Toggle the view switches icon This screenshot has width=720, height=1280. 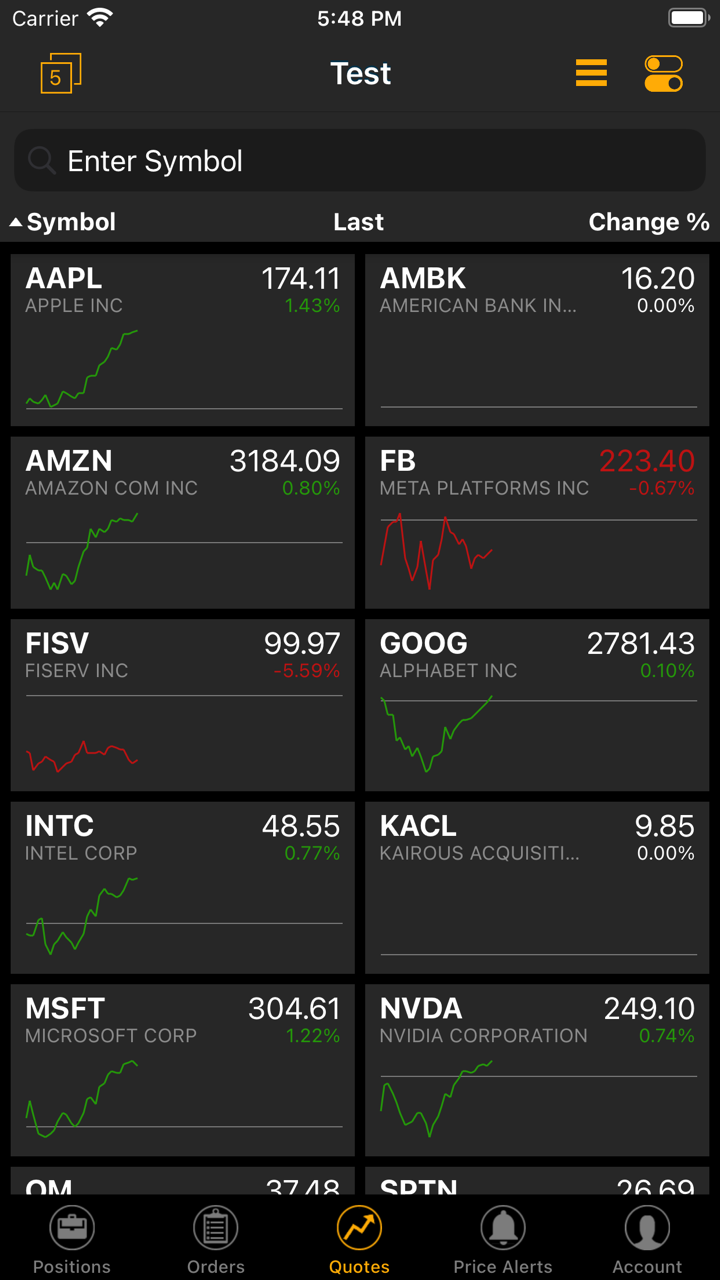pos(663,73)
